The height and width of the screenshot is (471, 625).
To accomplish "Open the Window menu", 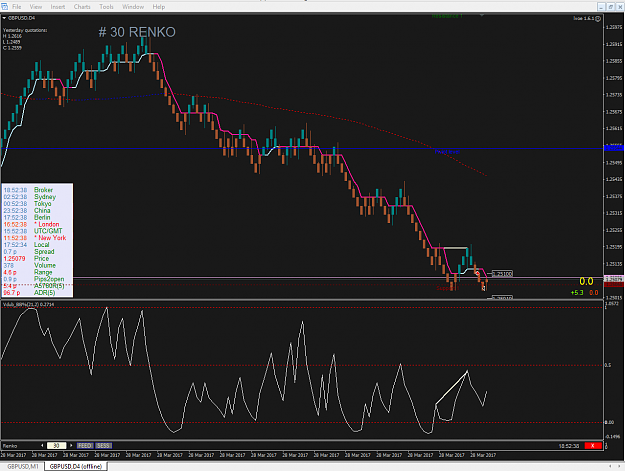I will coord(133,7).
